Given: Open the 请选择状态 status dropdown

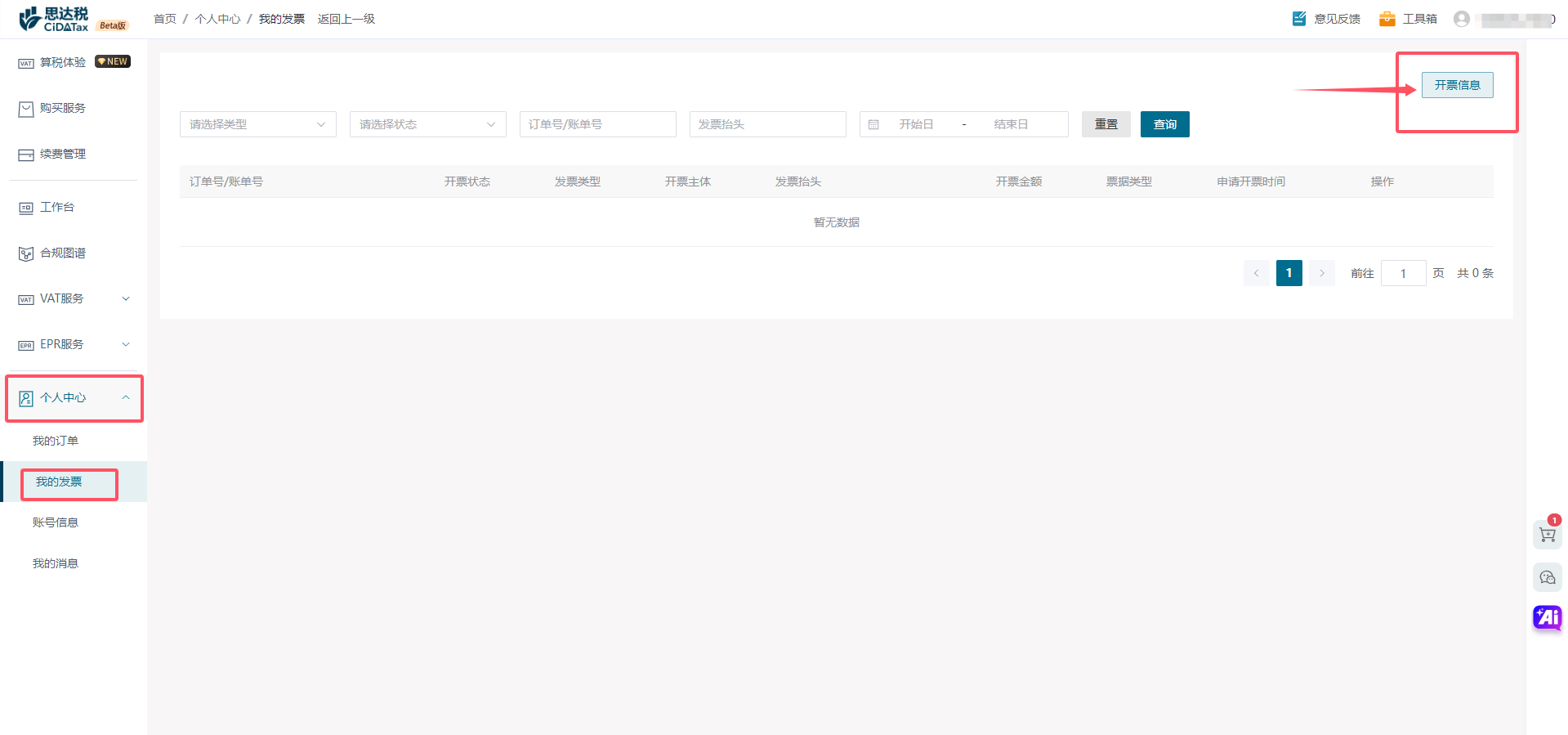Looking at the screenshot, I should pos(427,124).
